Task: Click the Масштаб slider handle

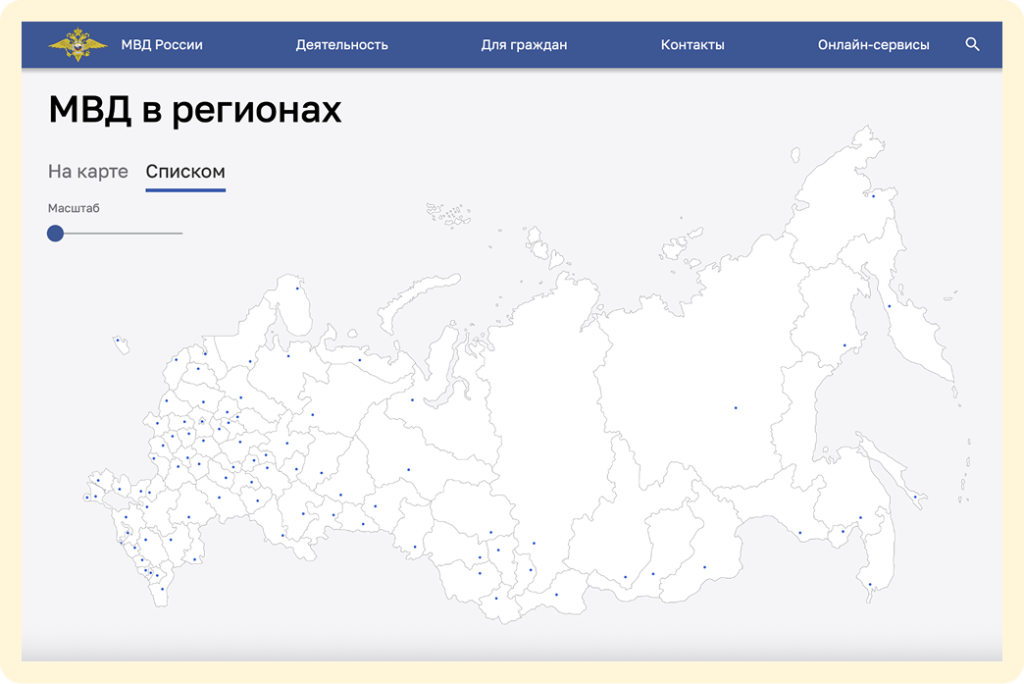Action: pos(56,233)
